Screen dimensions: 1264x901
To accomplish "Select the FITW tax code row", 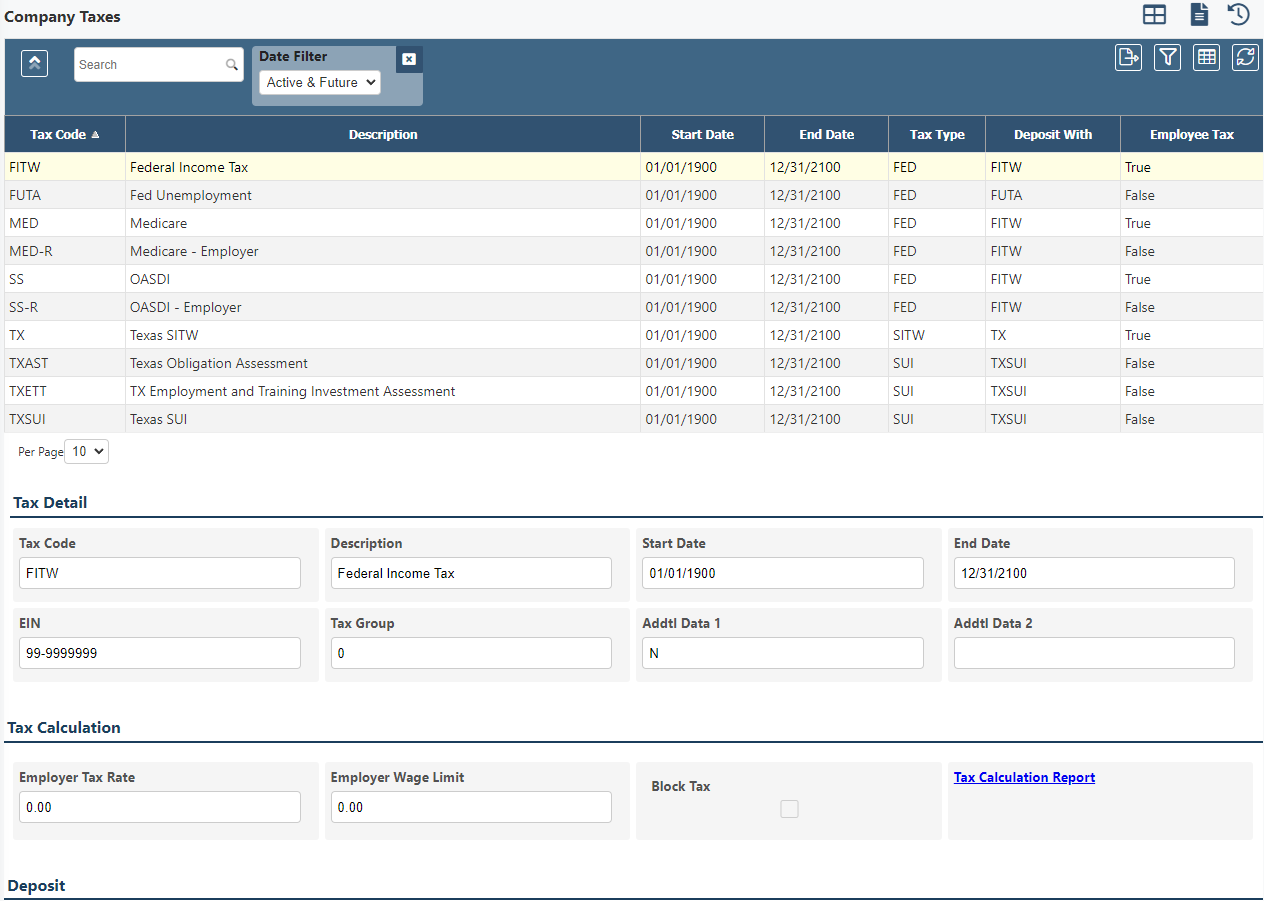I will (634, 167).
